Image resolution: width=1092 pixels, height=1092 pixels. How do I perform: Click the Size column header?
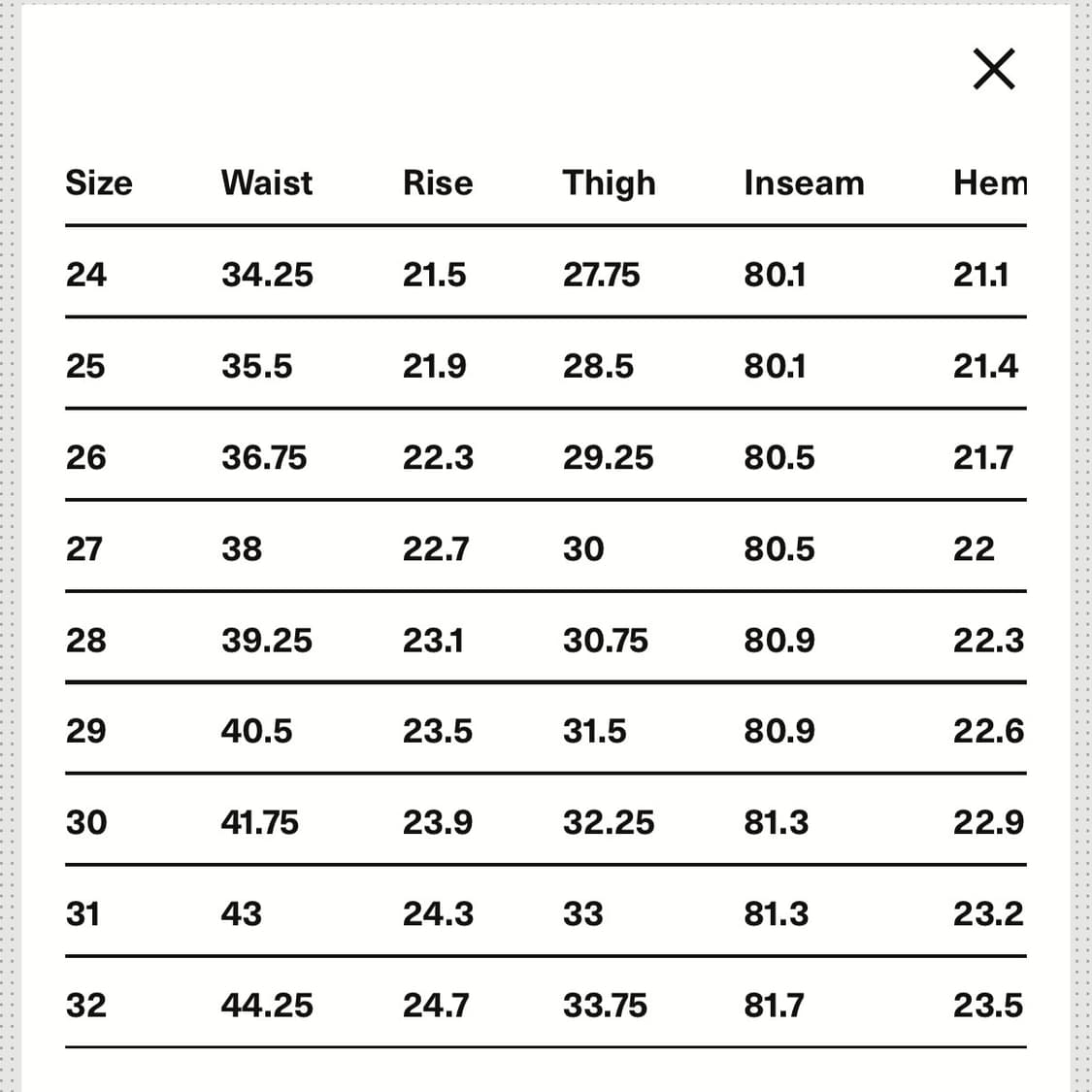coord(99,183)
